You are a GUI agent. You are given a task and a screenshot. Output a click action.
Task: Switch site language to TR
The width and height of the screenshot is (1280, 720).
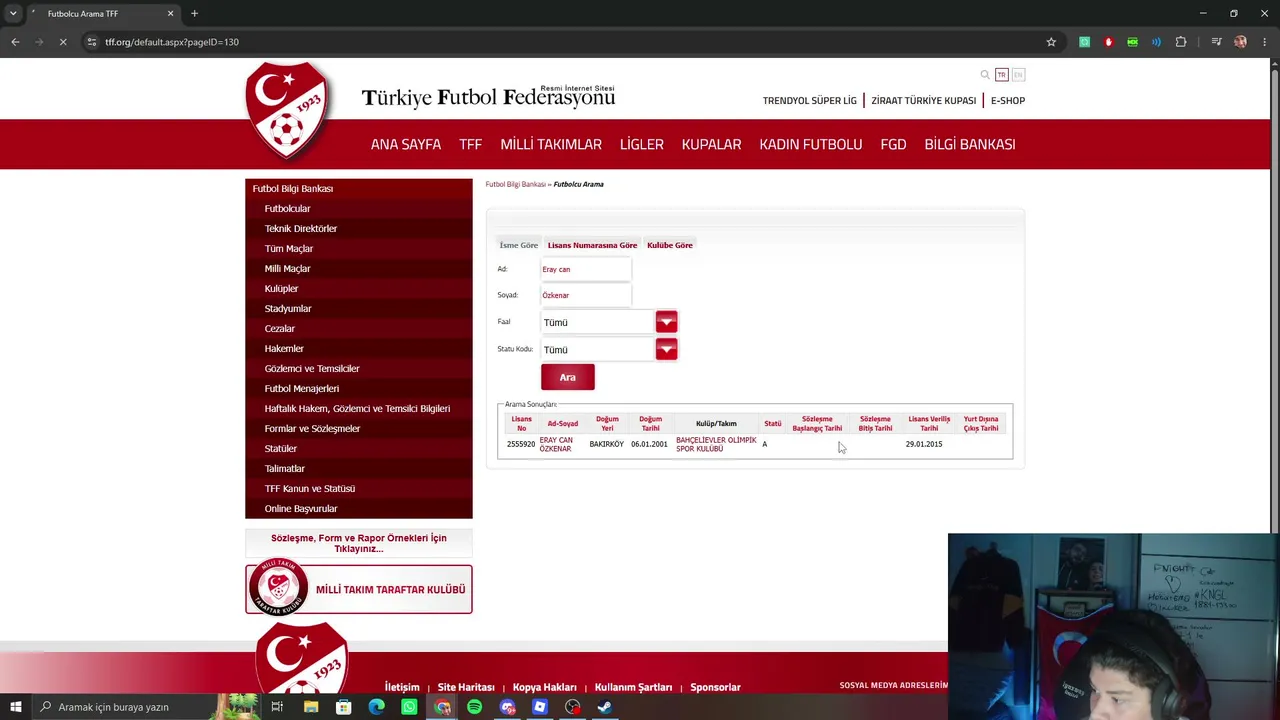click(x=1001, y=75)
